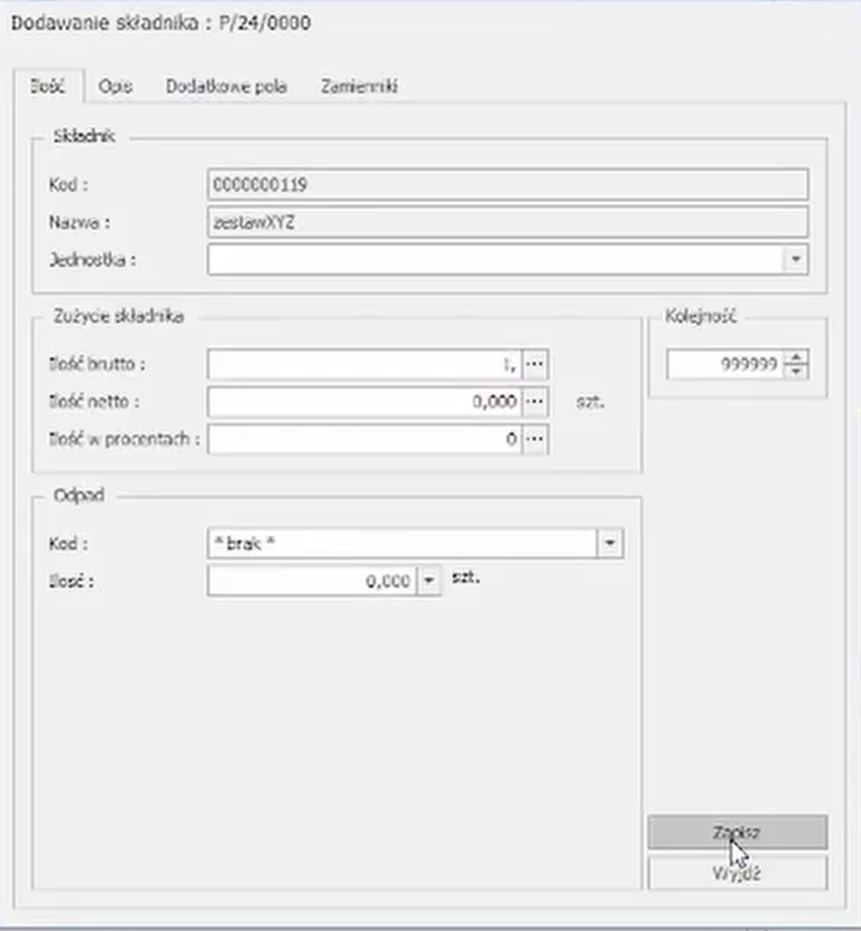
Task: Open ellipsis button next to Ilość w procentach
Action: click(x=535, y=438)
